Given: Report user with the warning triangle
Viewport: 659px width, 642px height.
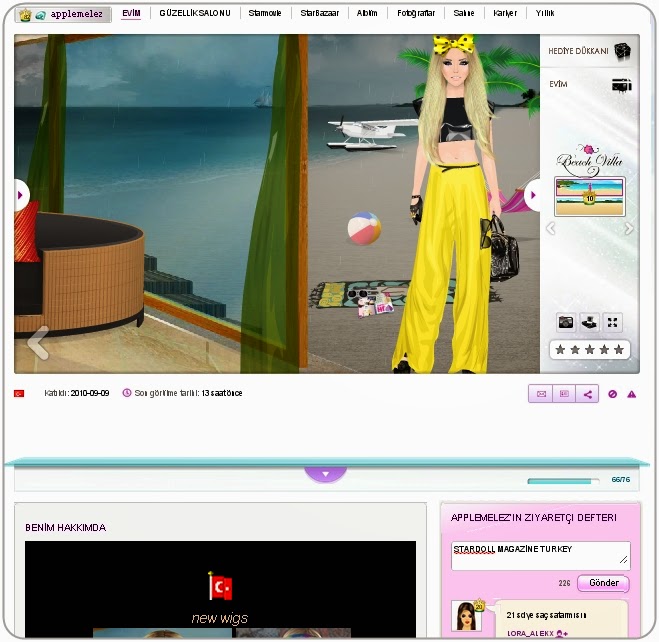Looking at the screenshot, I should pos(631,394).
